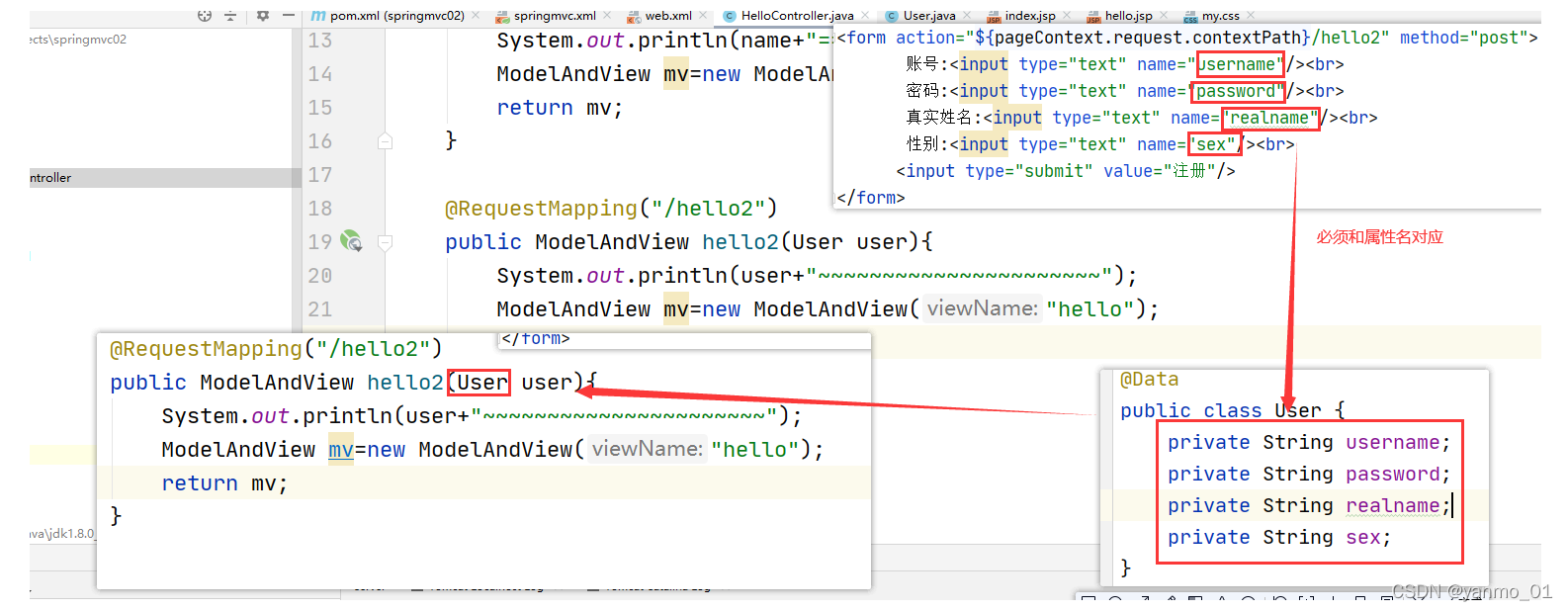
Task: Close the hello.jsp tab
Action: pos(1164,16)
